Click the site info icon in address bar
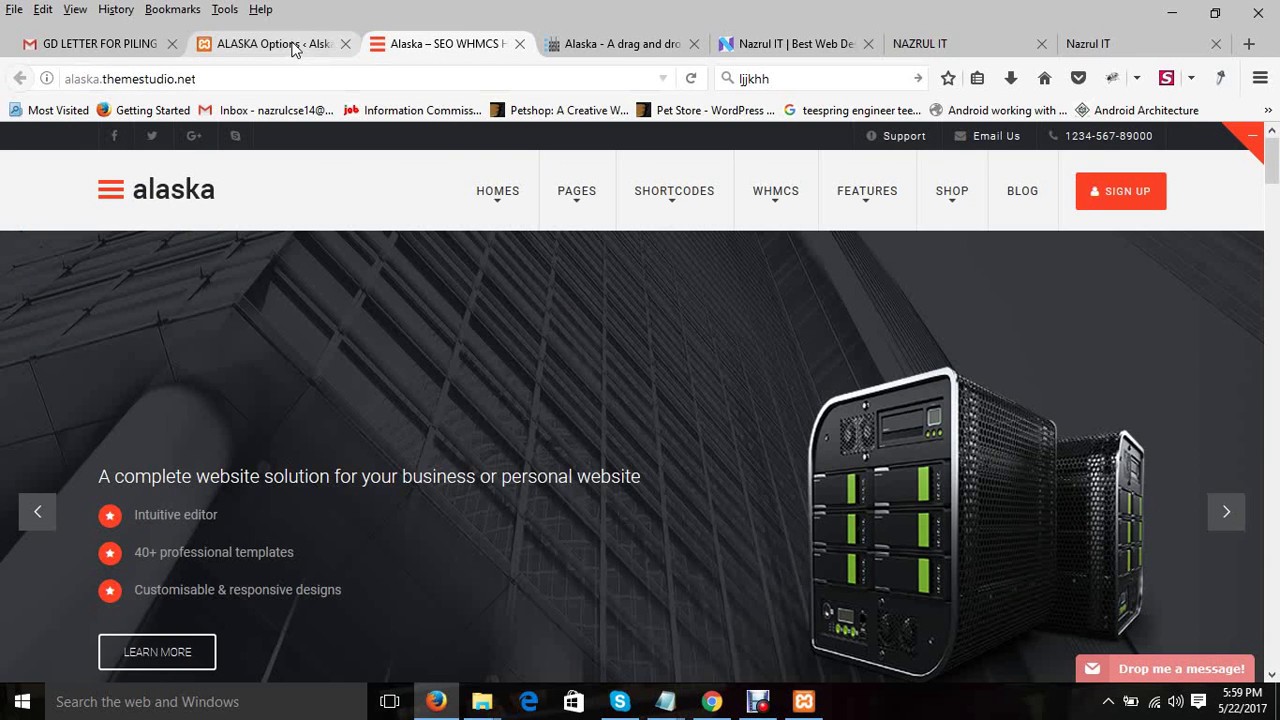 46,78
